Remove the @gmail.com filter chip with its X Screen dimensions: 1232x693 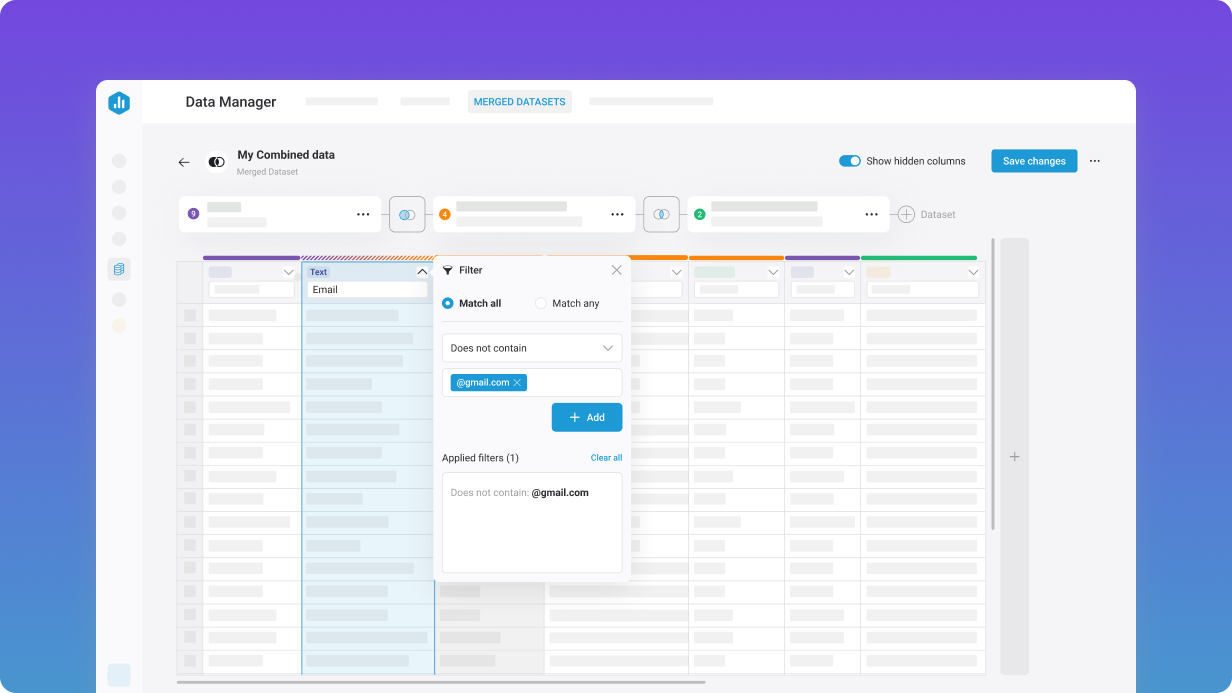tap(518, 382)
